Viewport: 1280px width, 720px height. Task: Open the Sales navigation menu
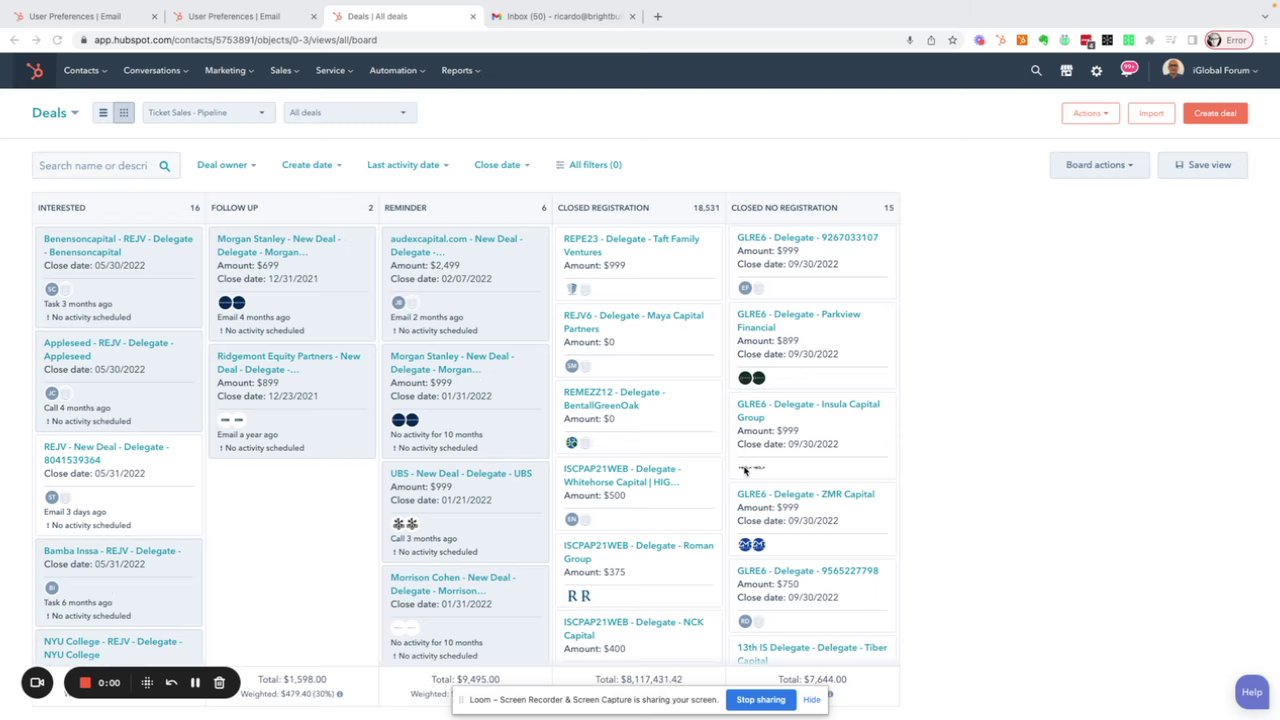285,71
